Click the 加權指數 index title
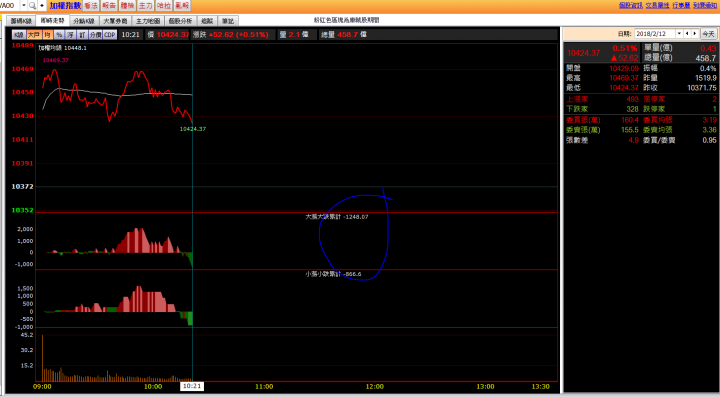 pyautogui.click(x=65, y=6)
